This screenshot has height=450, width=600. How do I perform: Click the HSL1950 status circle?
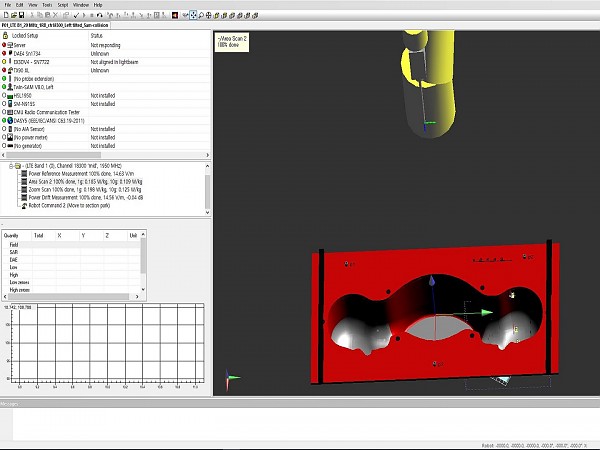(6, 95)
